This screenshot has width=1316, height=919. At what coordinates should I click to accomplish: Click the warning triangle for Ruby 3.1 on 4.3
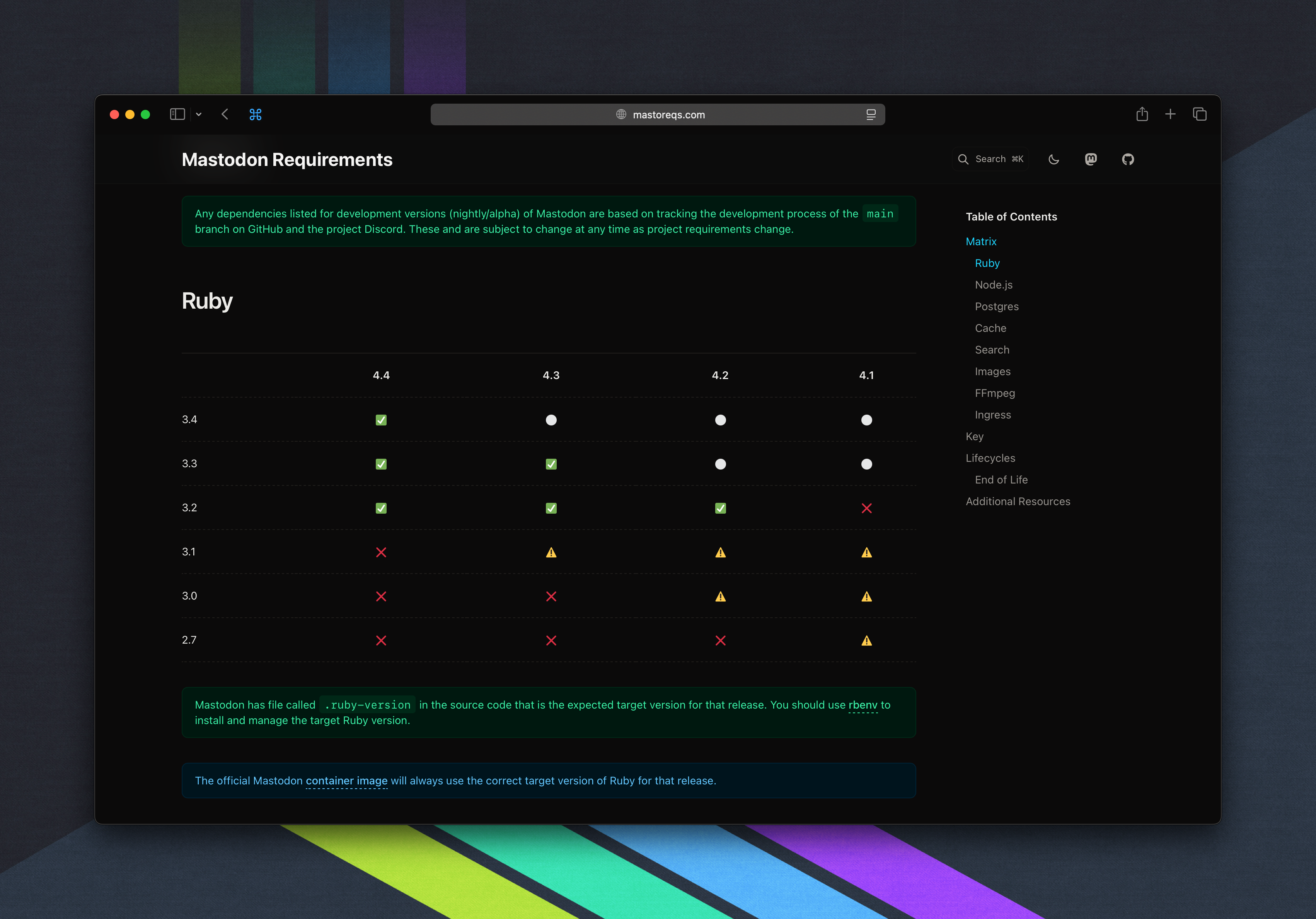pos(551,553)
